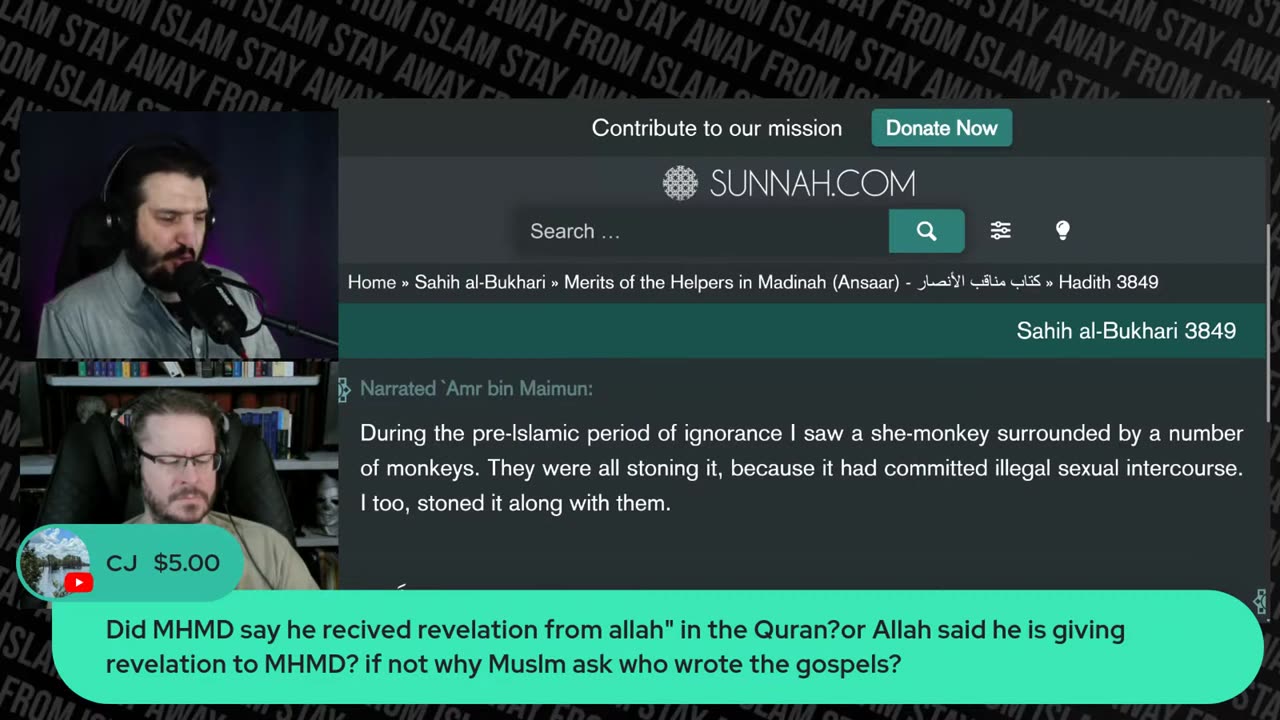
Task: Go to Home in the breadcrumb
Action: pos(372,282)
